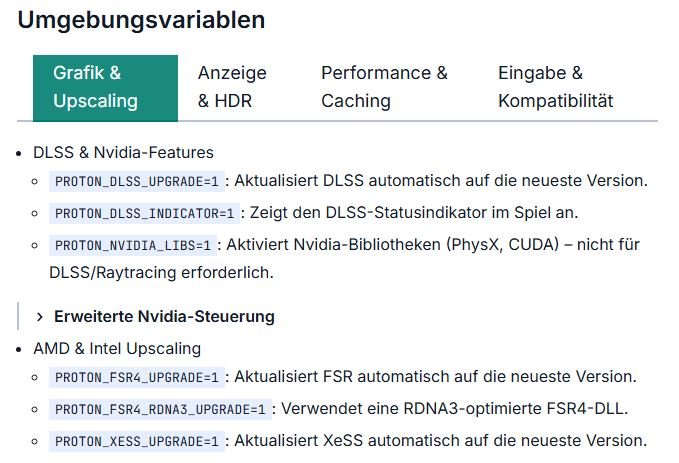Click the chevron arrow before Erweiterte Nvidia-Steuerung
The image size is (679, 463).
pyautogui.click(x=40, y=317)
